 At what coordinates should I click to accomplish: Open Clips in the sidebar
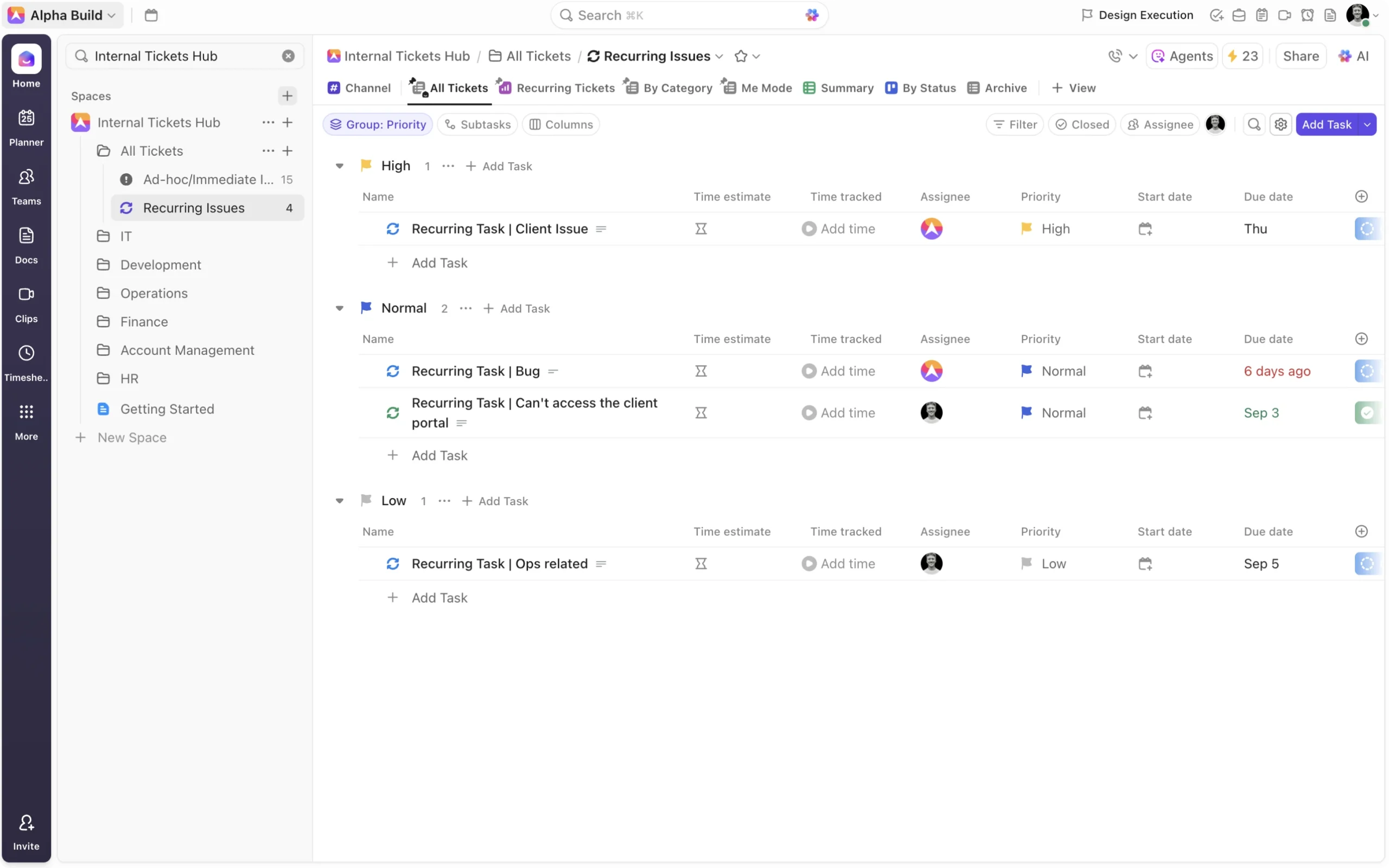pos(26,304)
